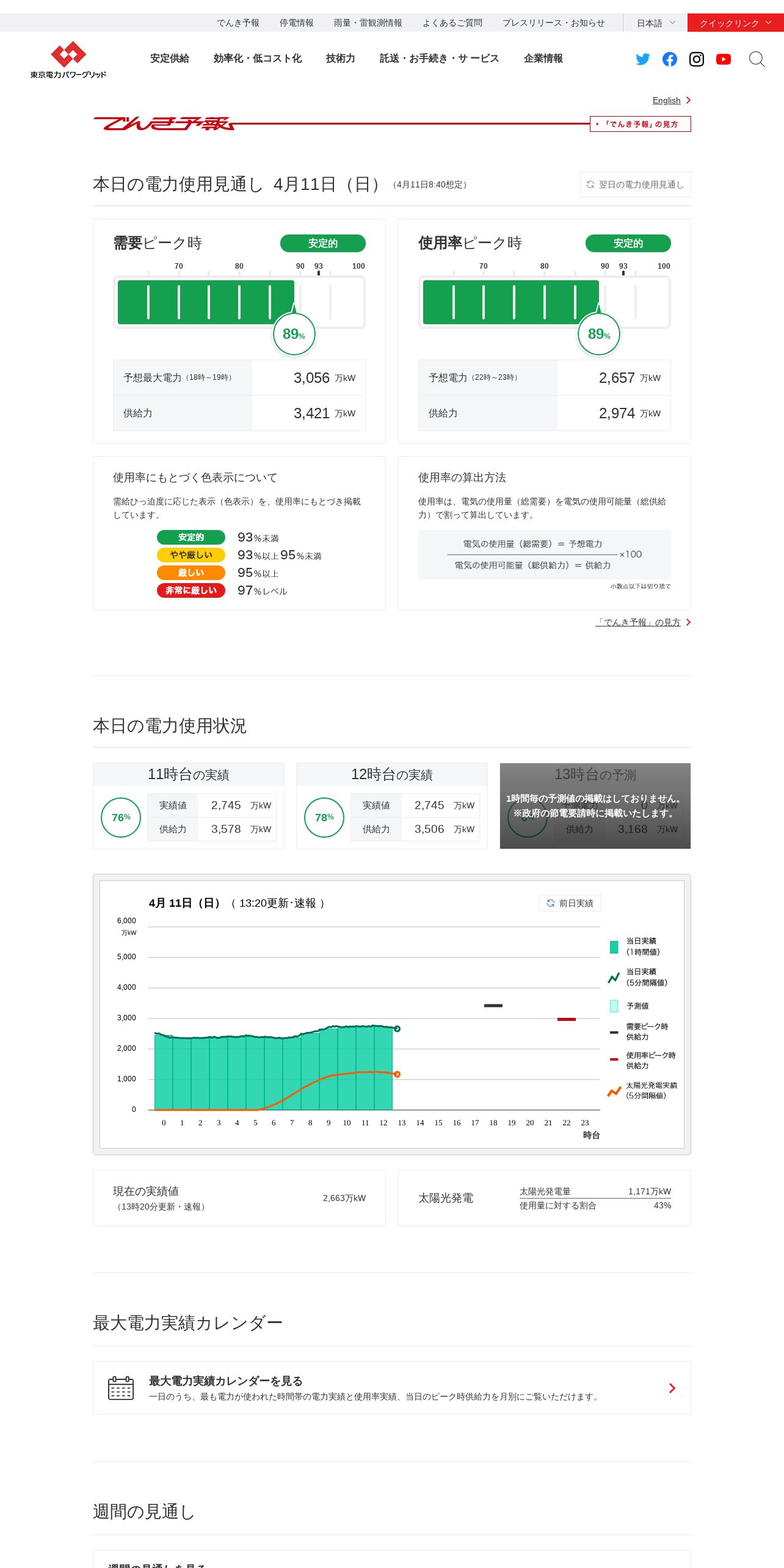Click refresh icon in 前日実績 button
The image size is (784, 1568).
point(551,903)
